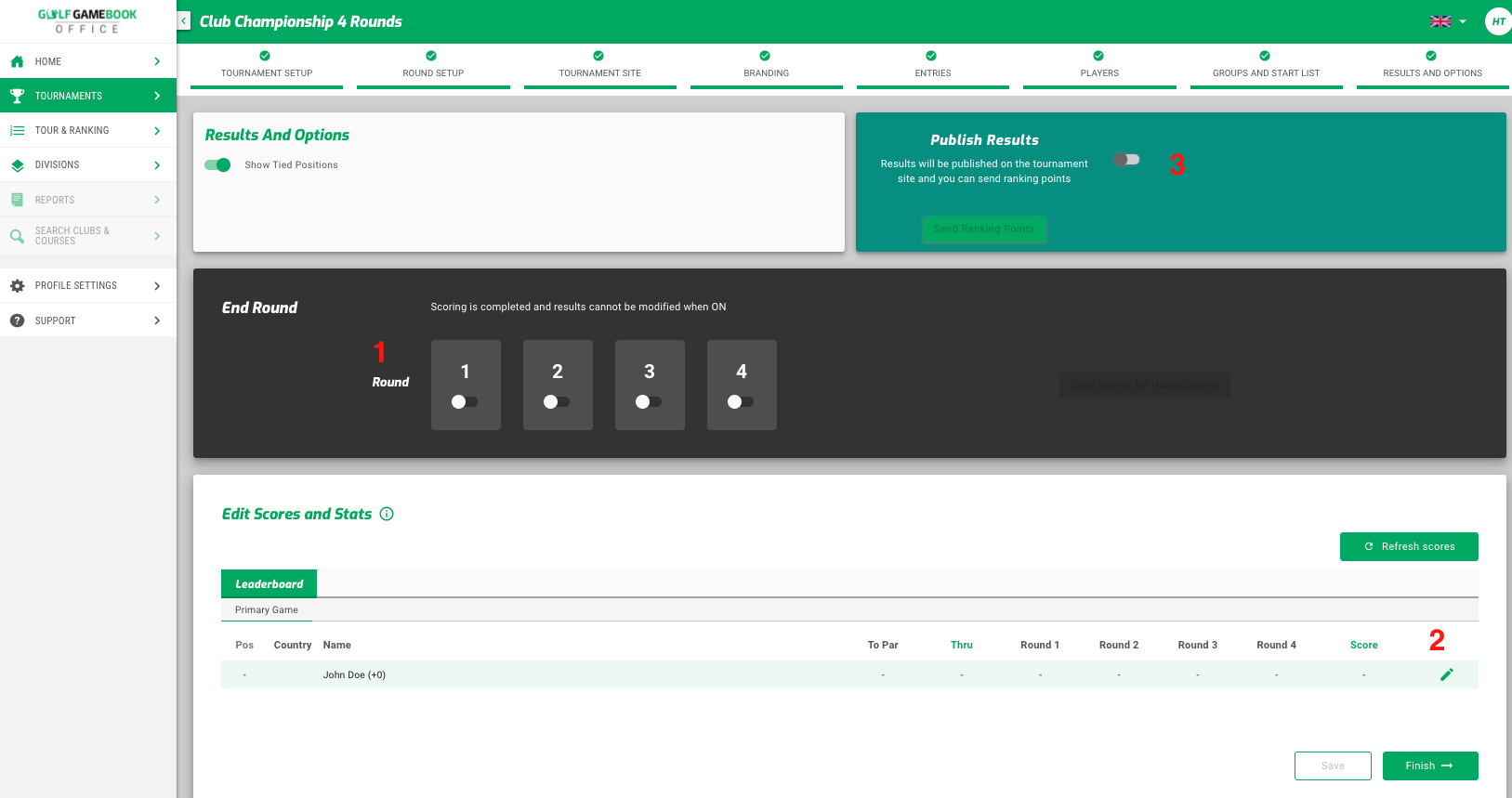Screen dimensions: 1512x798
Task: Disable the Show Tied Positions toggle
Action: point(217,164)
